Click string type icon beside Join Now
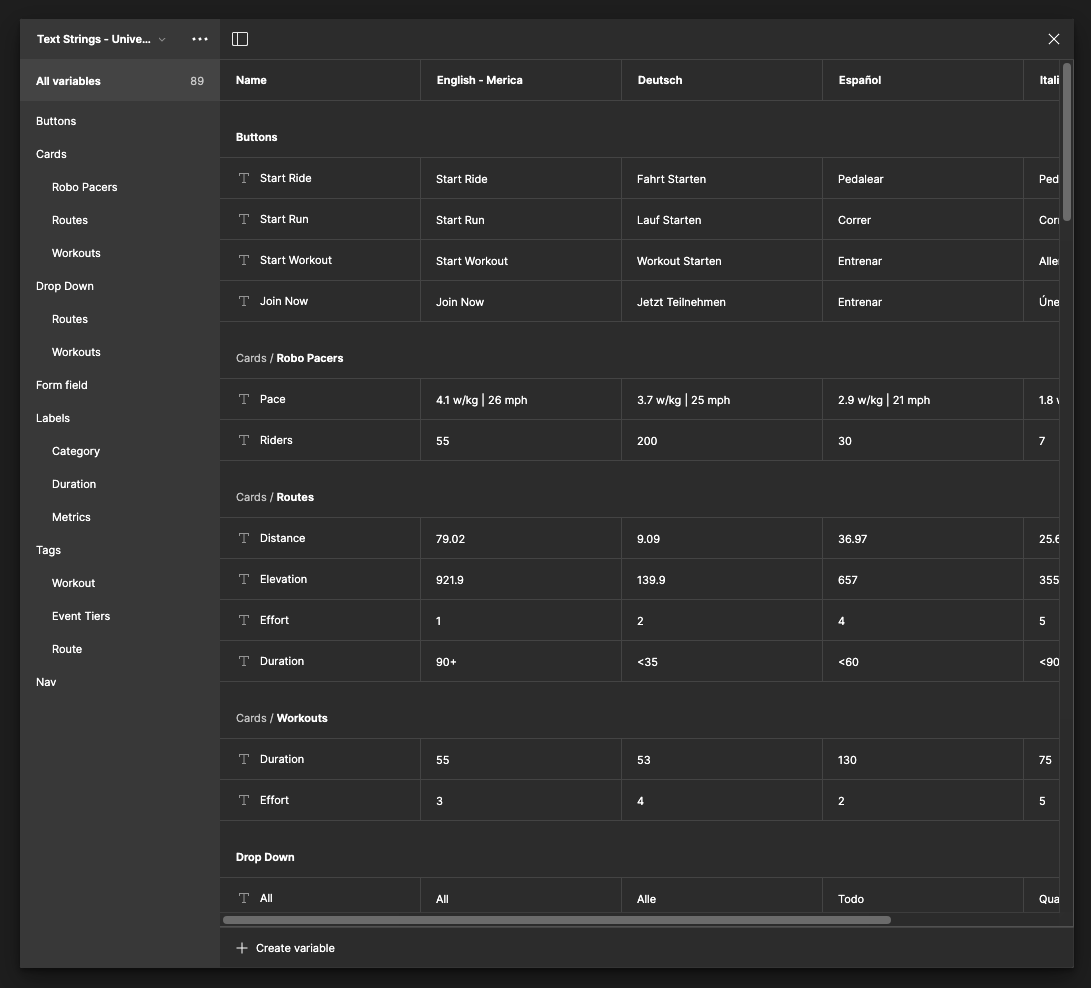Screen dimensions: 1091x988 [244, 301]
